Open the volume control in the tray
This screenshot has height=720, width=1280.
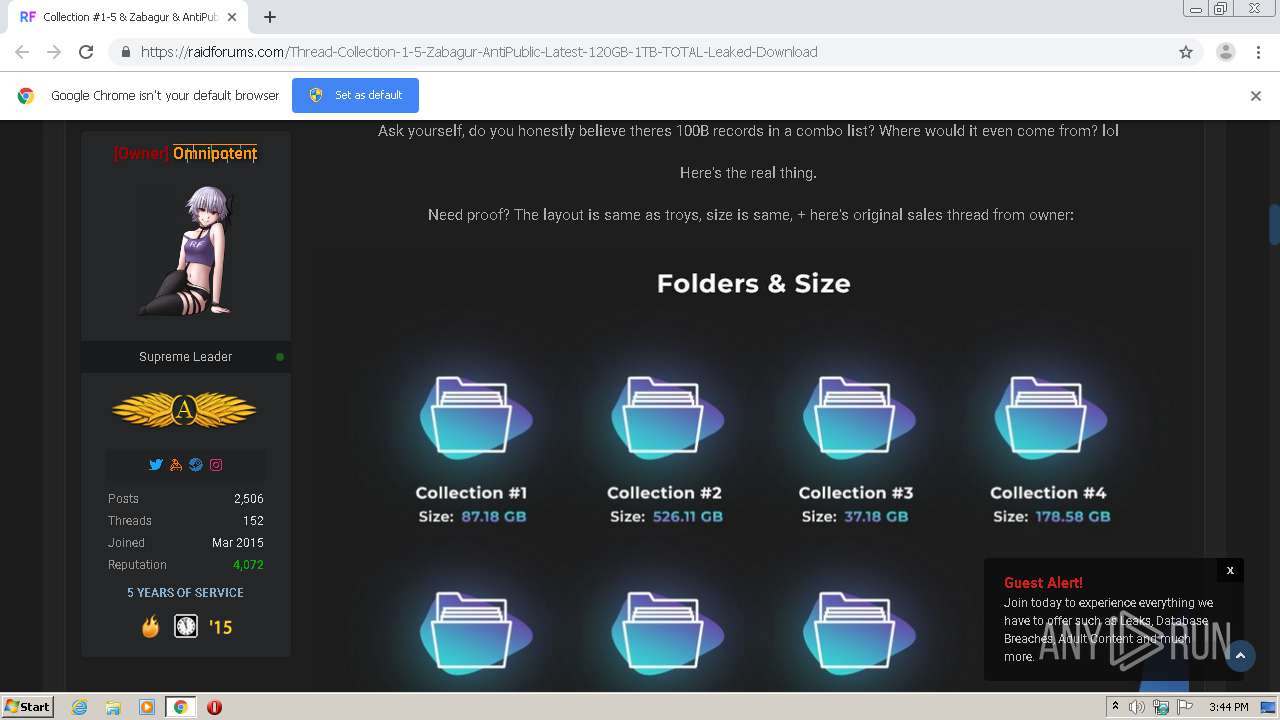pos(1137,707)
